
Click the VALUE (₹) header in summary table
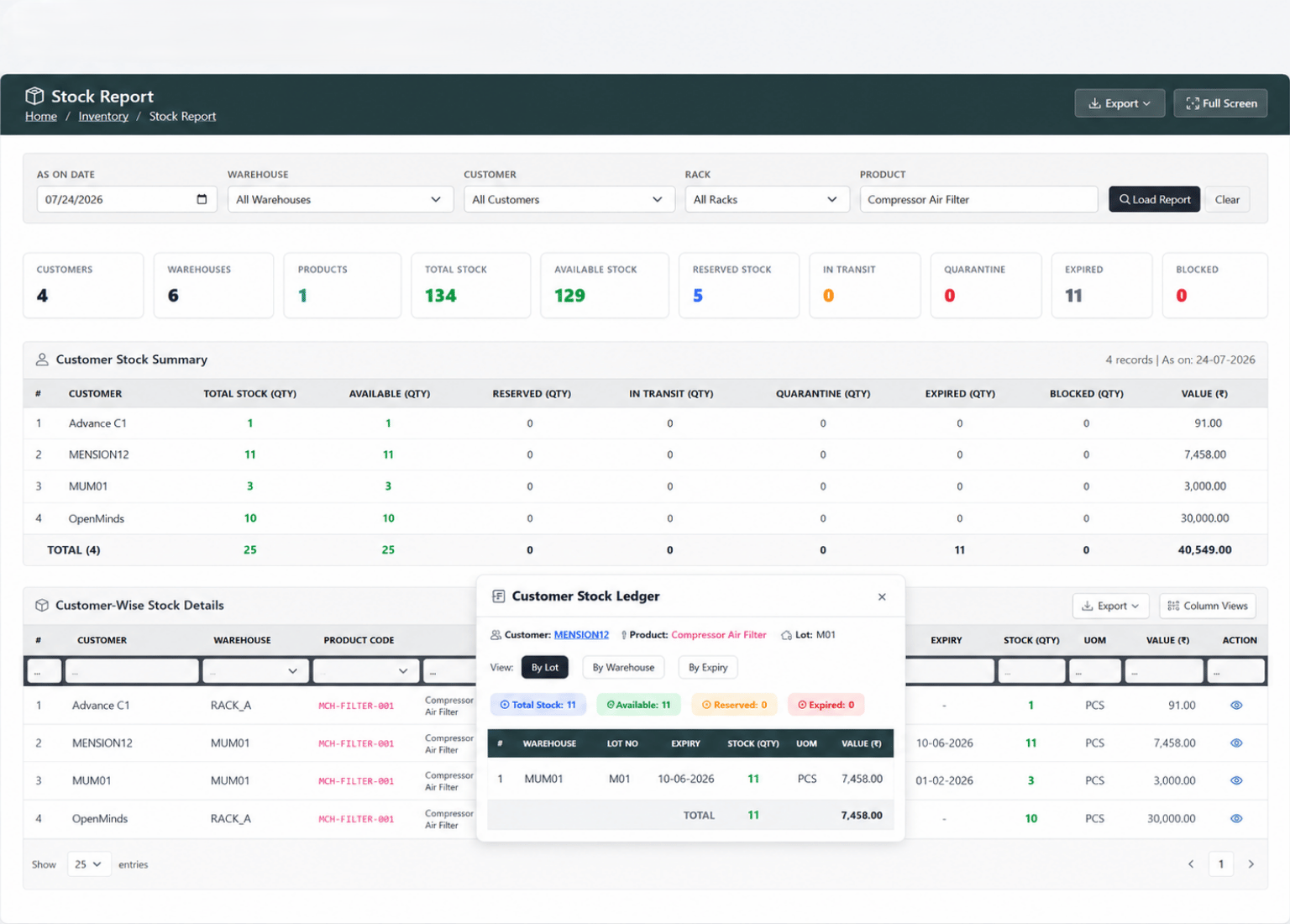click(x=1204, y=394)
